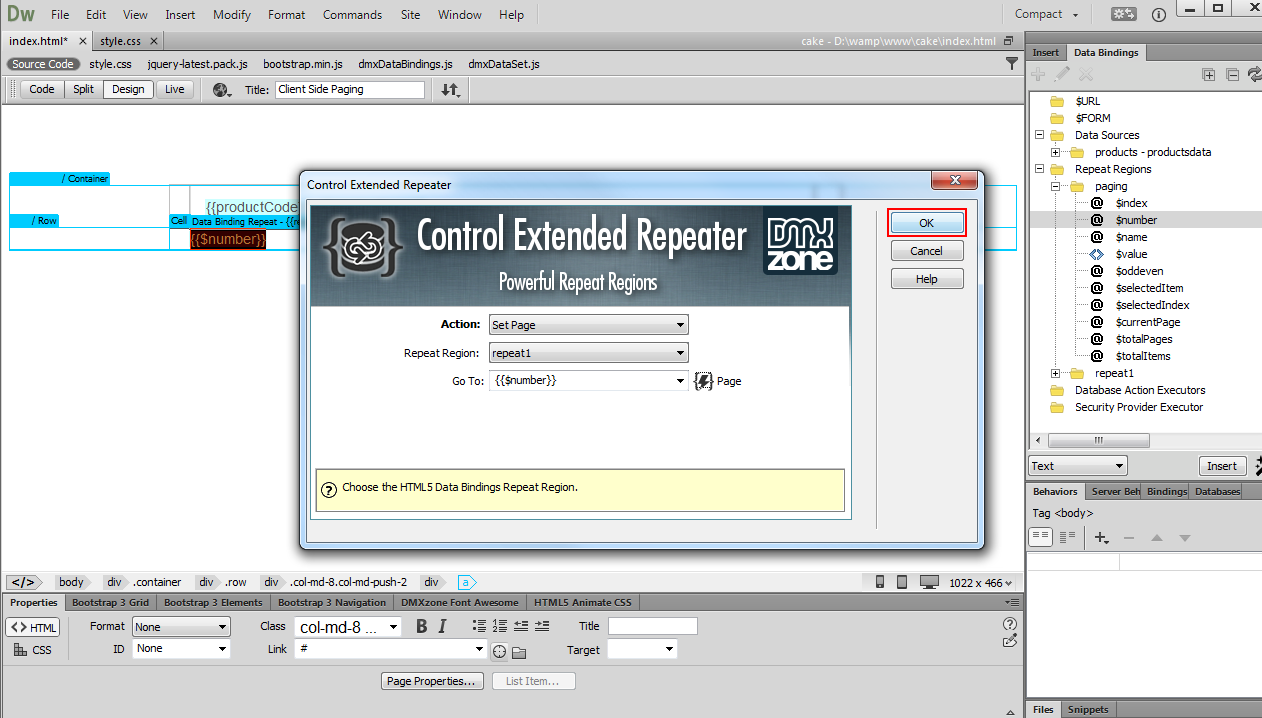Select the desktop size preview icon

tap(929, 582)
